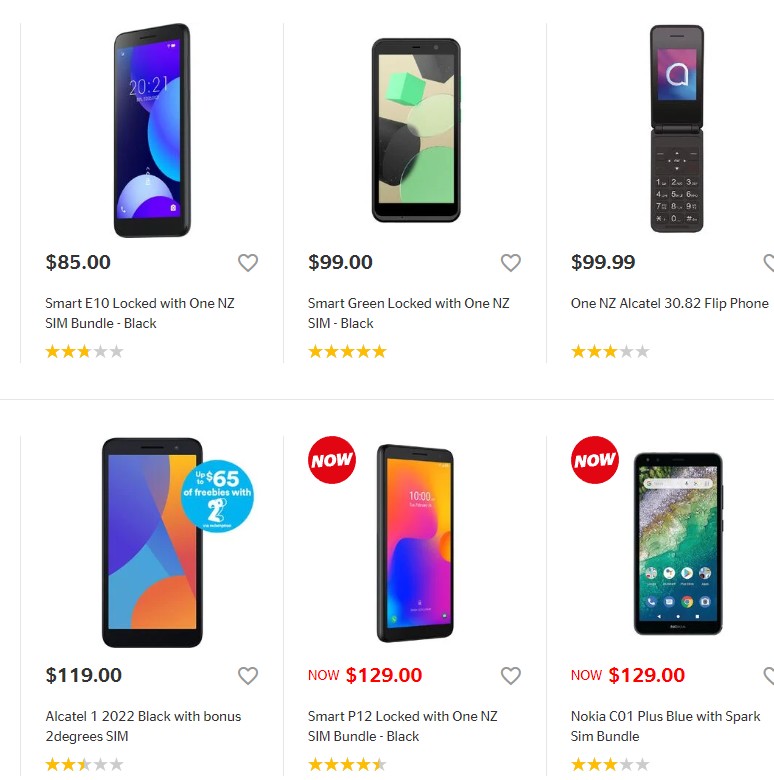
Task: Click wishlist heart for Alcatel 1 2022
Action: (x=248, y=676)
